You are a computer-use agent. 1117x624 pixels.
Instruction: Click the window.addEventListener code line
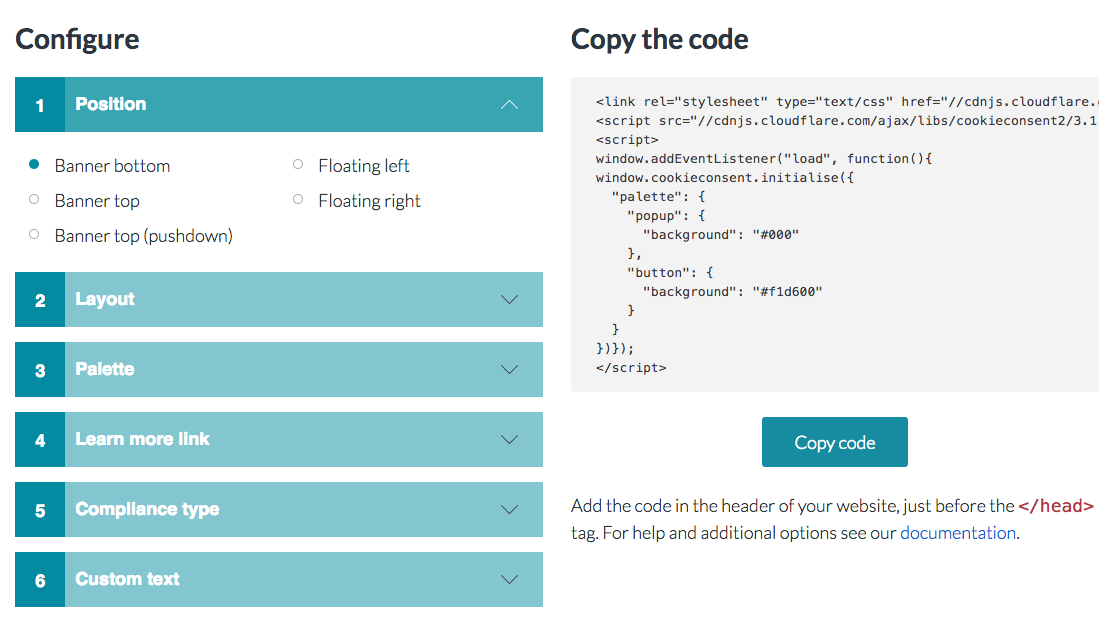pyautogui.click(x=764, y=159)
